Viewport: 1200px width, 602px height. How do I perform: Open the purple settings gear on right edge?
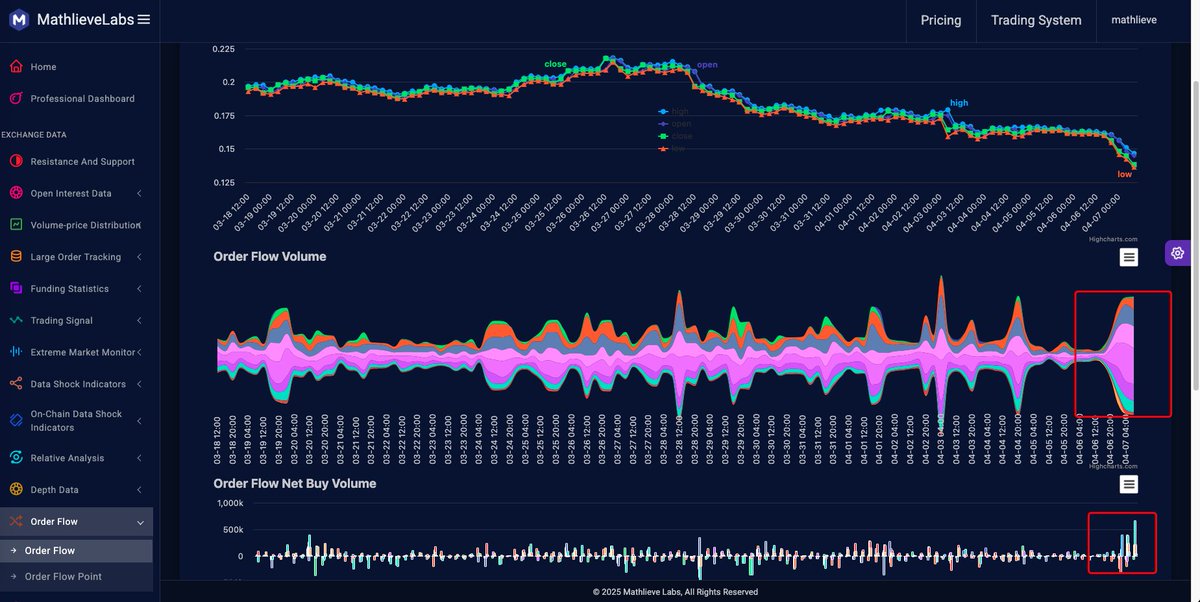pos(1177,252)
